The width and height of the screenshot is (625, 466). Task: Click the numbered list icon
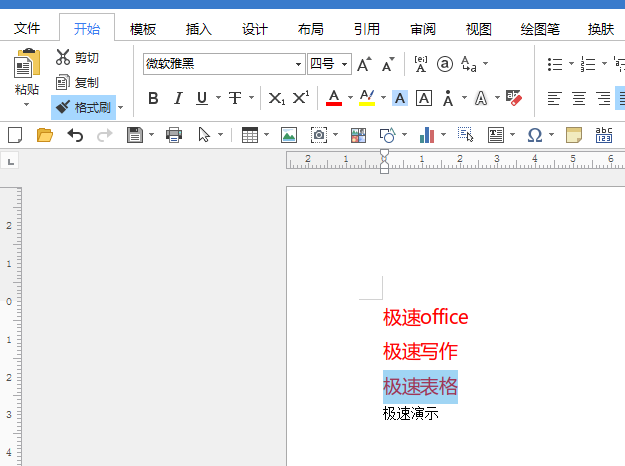(x=588, y=64)
